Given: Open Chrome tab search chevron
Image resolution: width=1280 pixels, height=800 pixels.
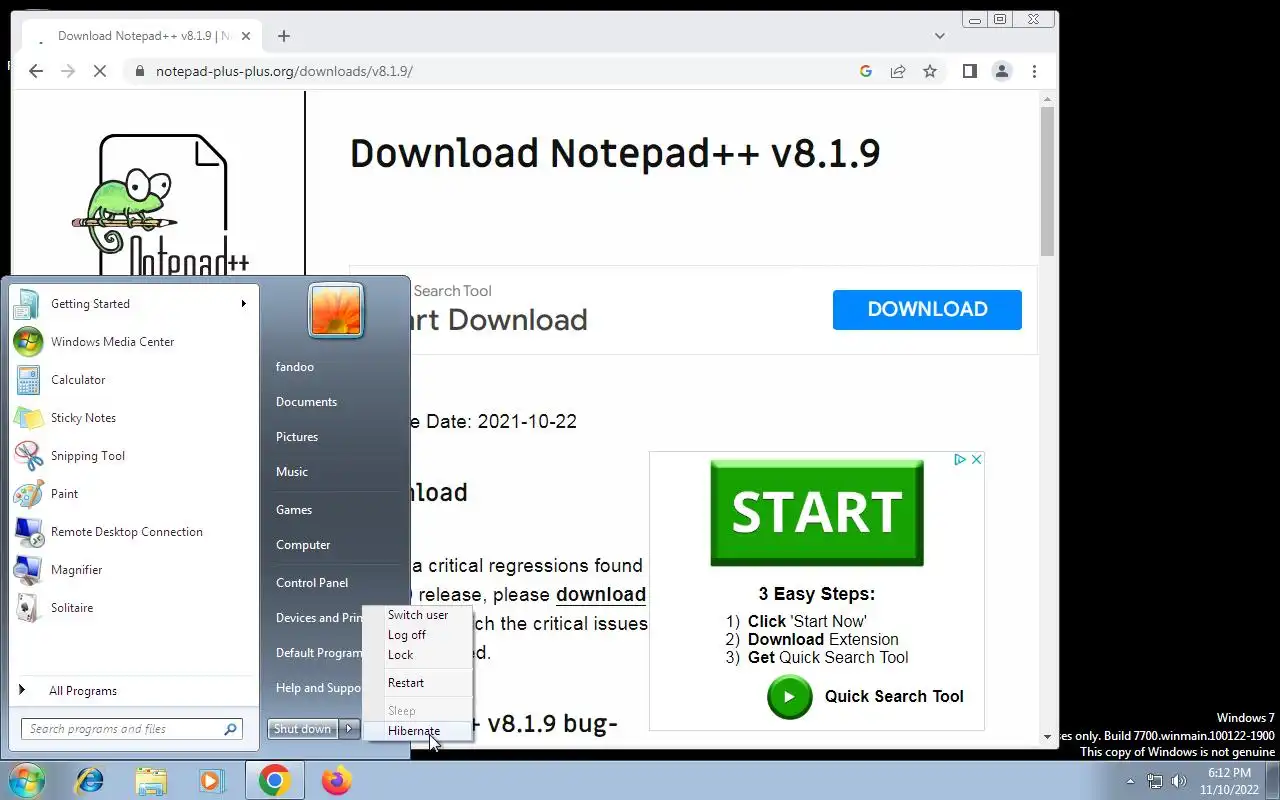Looking at the screenshot, I should [939, 36].
